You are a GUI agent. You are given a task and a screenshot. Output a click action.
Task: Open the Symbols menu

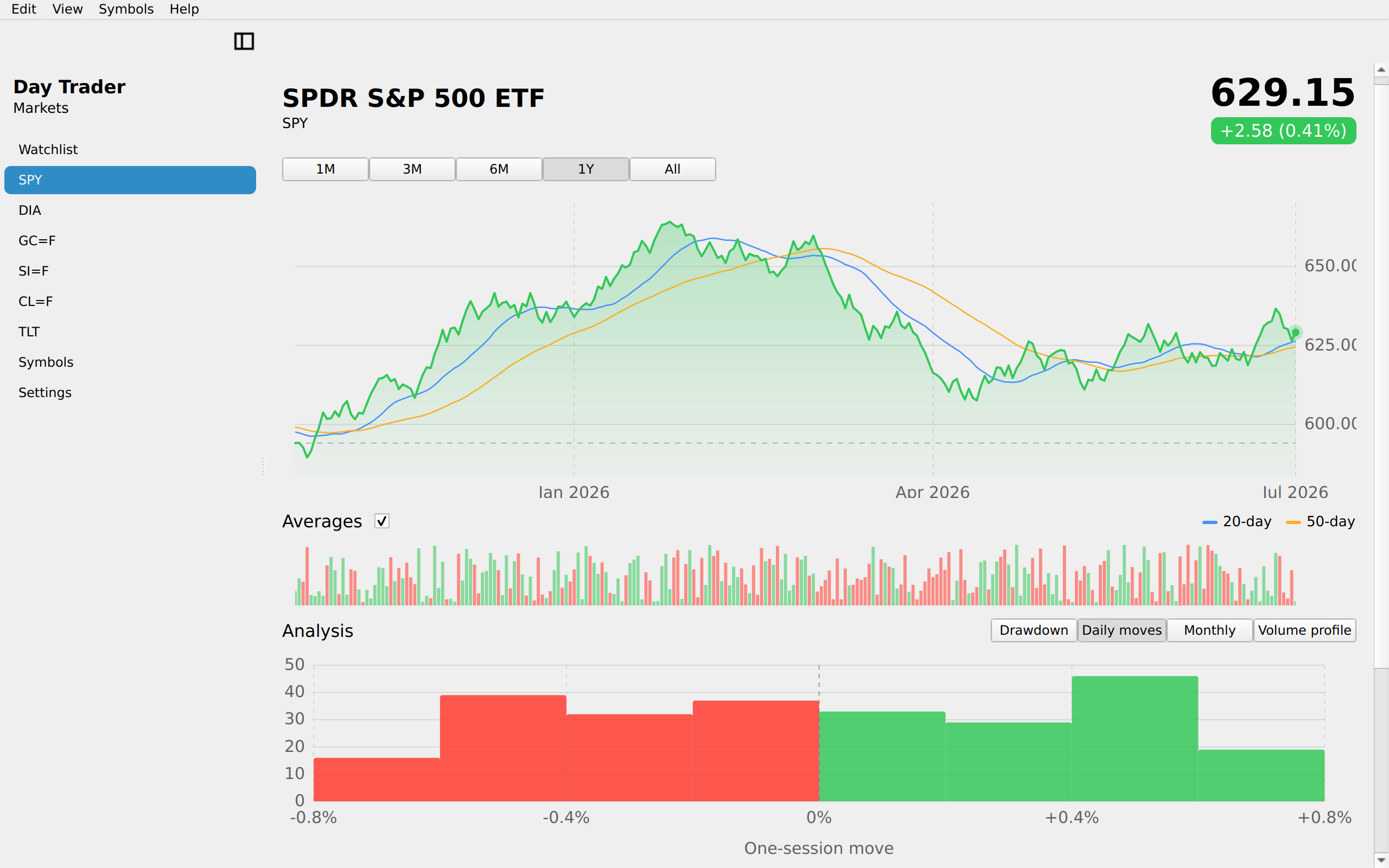coord(126,9)
